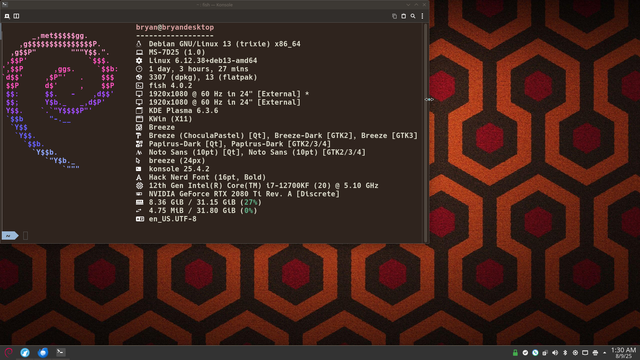Click the '1 day, 3 hours, 27 mins' uptime
640x360 pixels.
point(198,69)
